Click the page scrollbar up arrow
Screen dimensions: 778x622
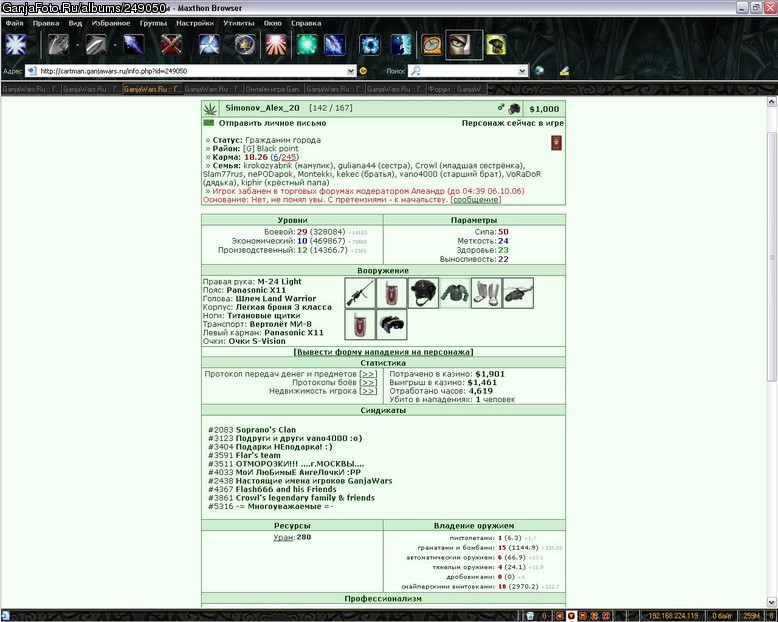[x=772, y=102]
